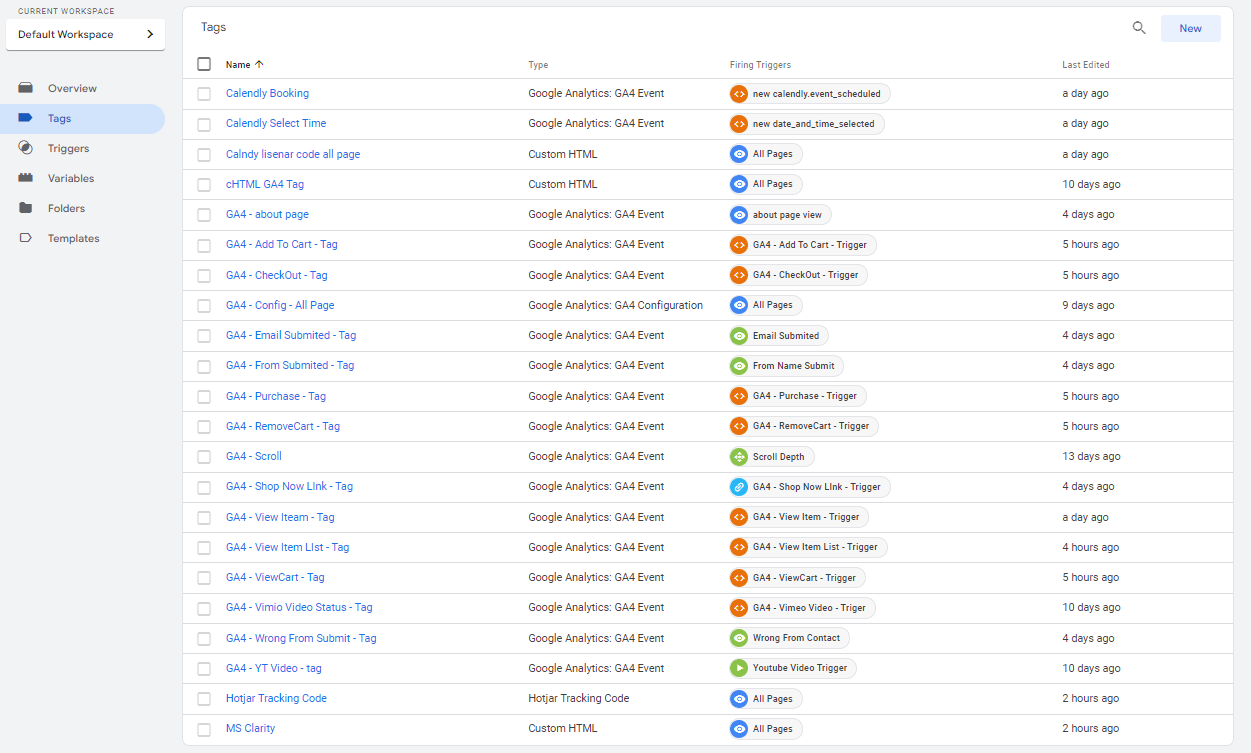Go to Templates in the sidebar
Viewport: 1251px width, 753px height.
point(73,238)
